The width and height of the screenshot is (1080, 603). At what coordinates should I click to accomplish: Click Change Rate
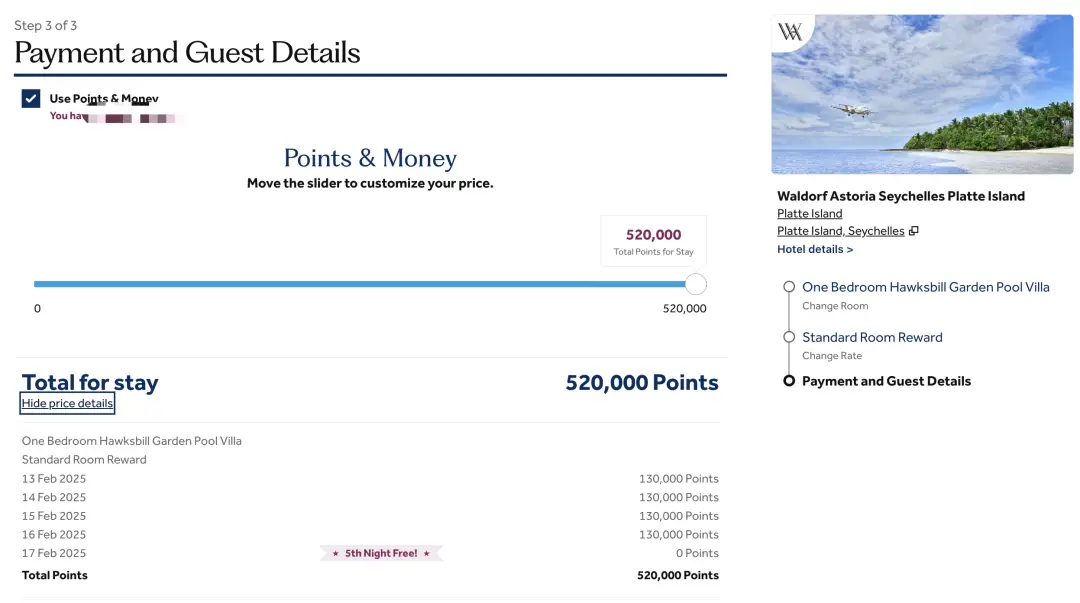pyautogui.click(x=831, y=356)
